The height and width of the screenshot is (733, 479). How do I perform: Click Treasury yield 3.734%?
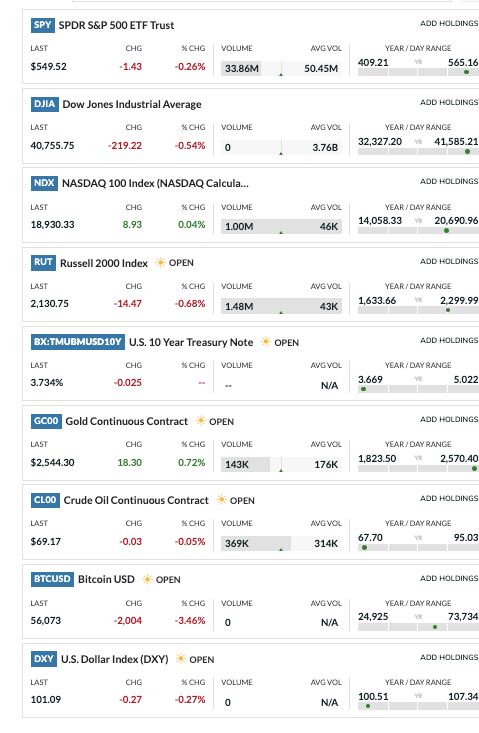[47, 382]
